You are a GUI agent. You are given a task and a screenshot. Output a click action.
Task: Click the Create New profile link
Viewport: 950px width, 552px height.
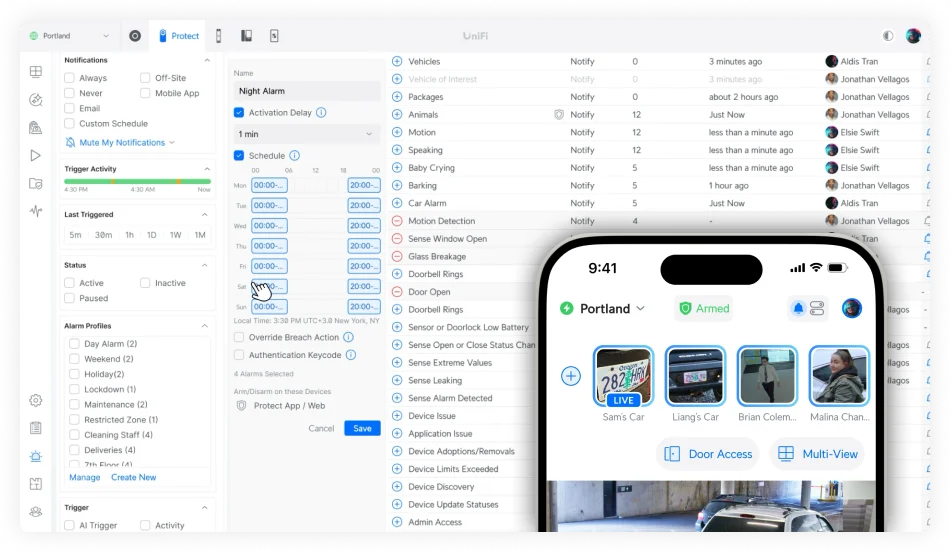click(134, 477)
